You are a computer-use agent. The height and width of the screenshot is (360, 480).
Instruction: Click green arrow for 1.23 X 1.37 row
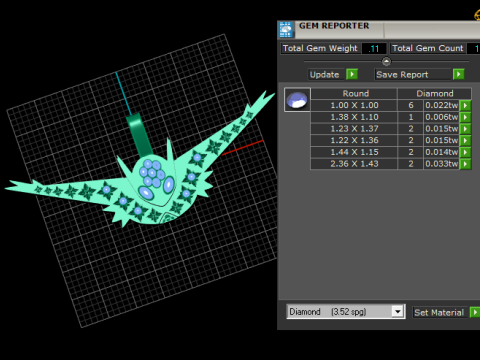[x=465, y=129]
